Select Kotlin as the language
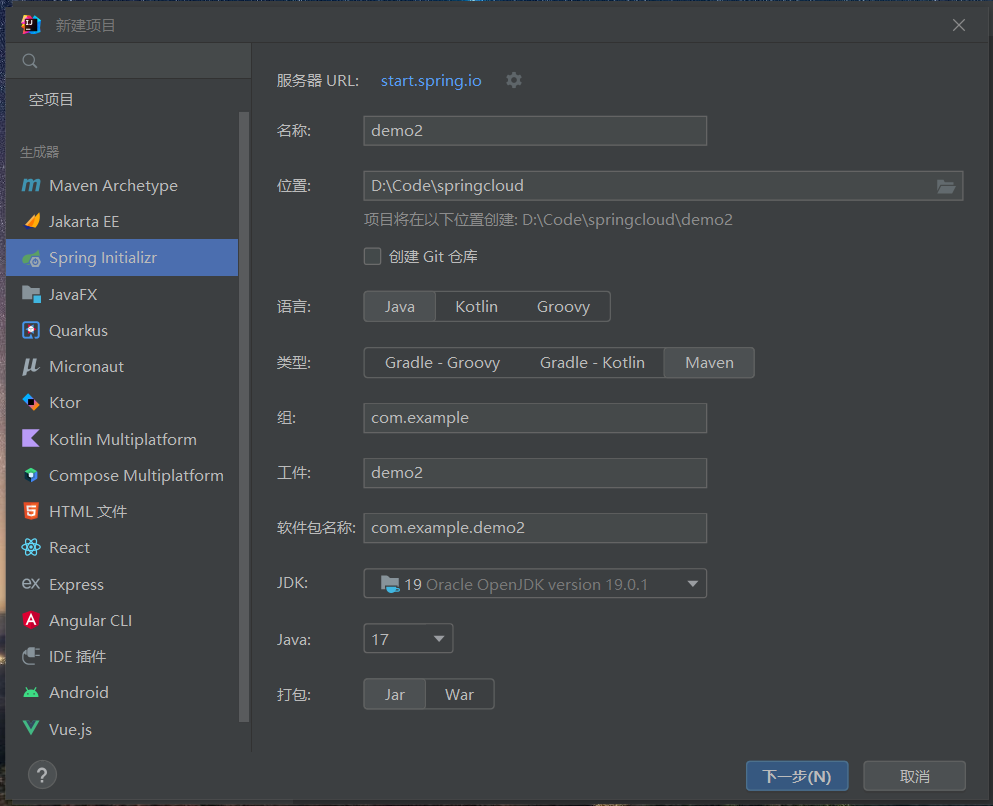The height and width of the screenshot is (806, 993). point(476,306)
